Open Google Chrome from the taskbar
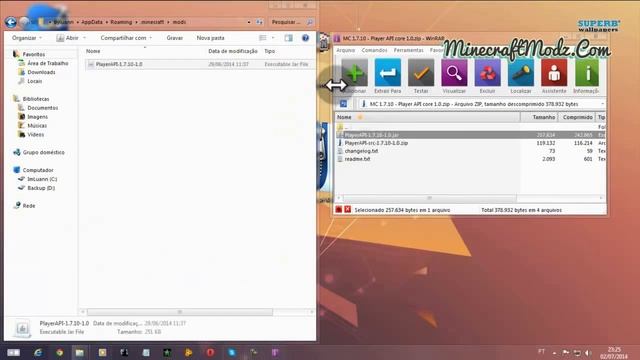Screen dimensions: 640x360 60,352
